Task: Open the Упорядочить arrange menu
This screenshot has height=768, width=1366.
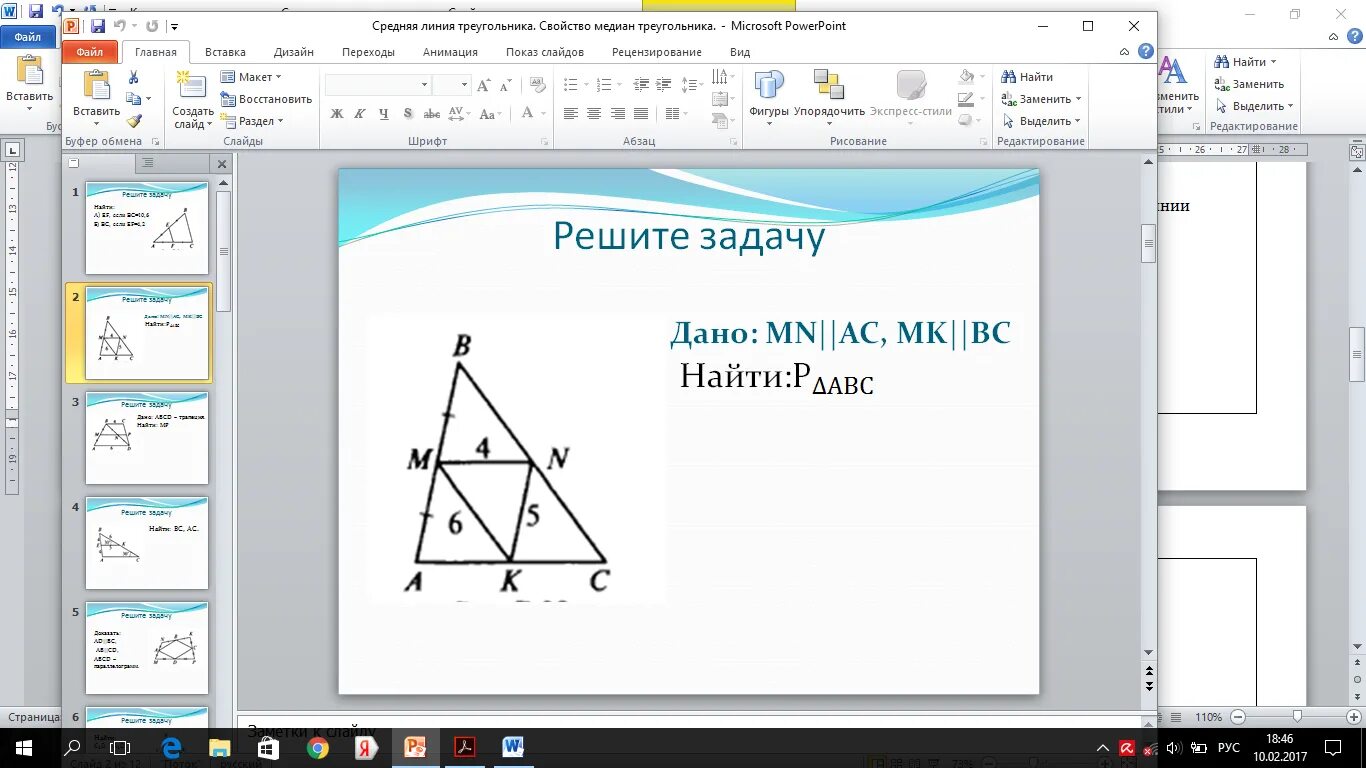Action: click(829, 96)
